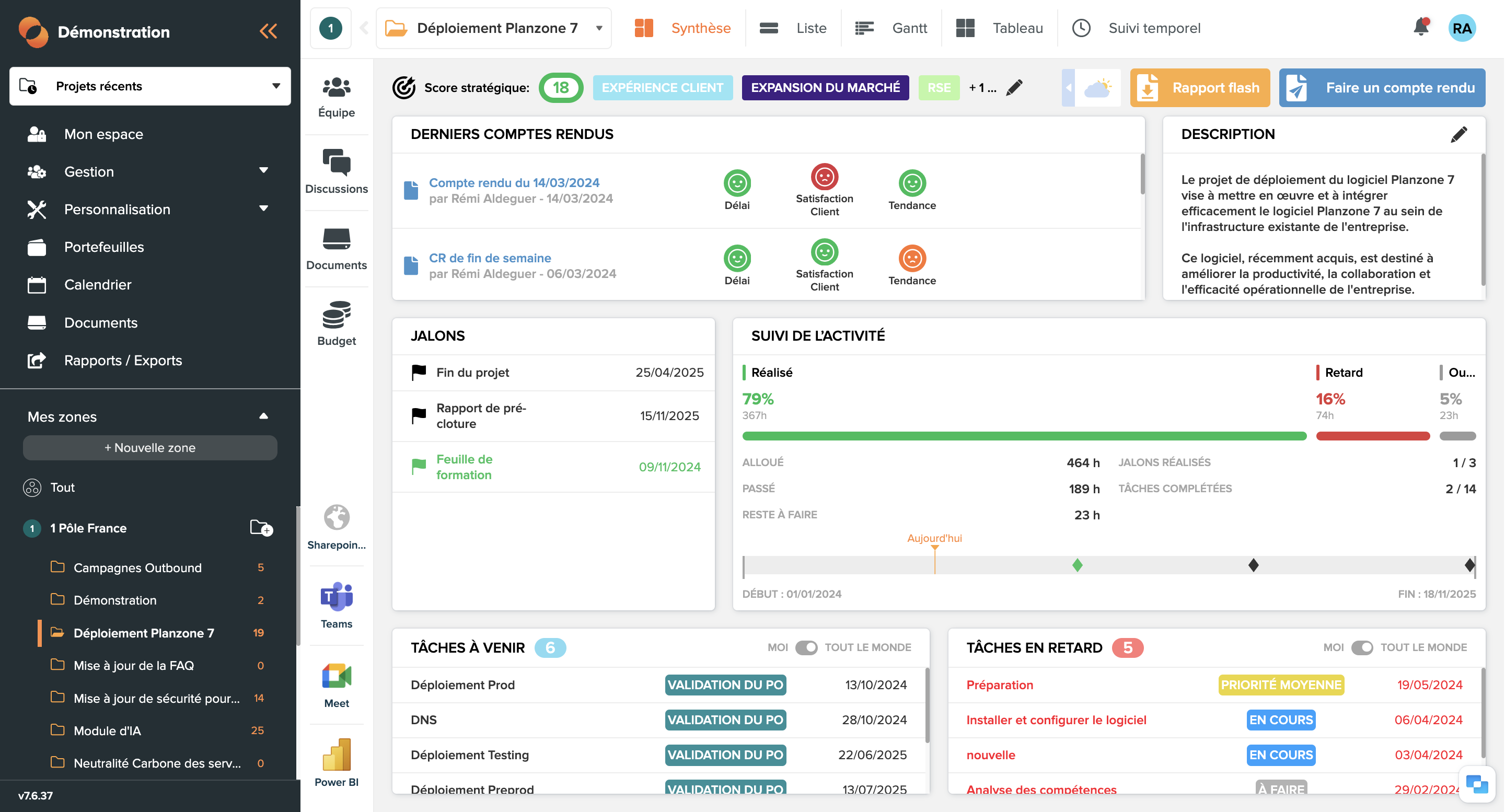Select Mise à jour de la FAQ folder

(x=134, y=666)
